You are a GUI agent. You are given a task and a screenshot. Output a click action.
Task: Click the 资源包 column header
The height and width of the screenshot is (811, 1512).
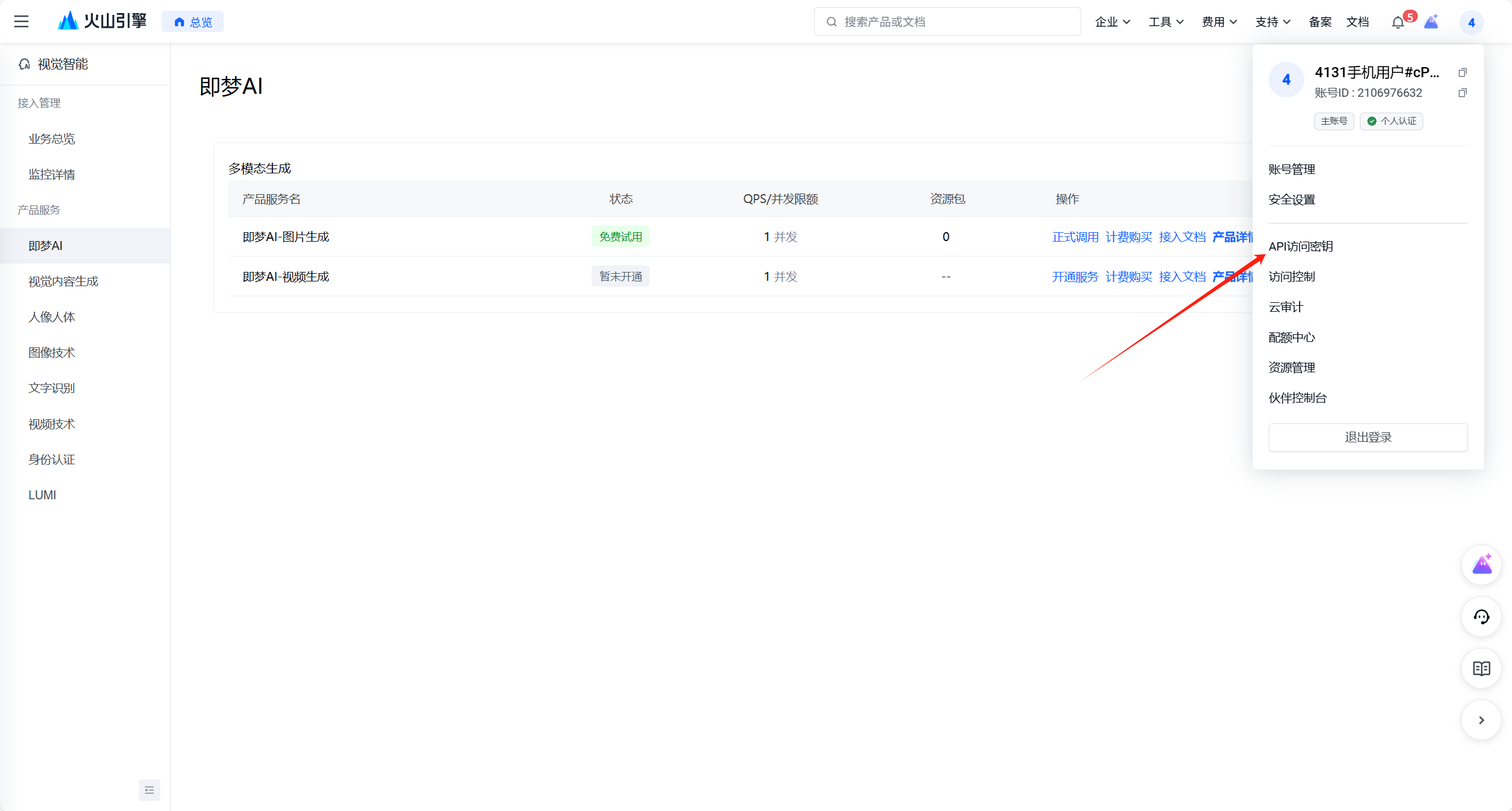[947, 199]
